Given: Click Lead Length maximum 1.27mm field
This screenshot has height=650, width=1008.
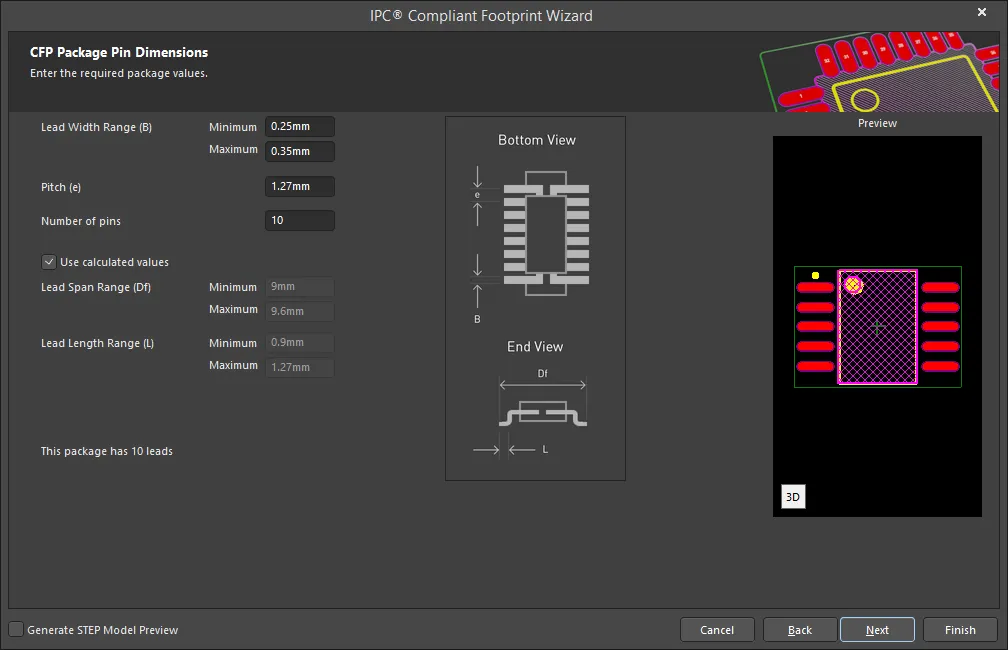Looking at the screenshot, I should pos(300,367).
